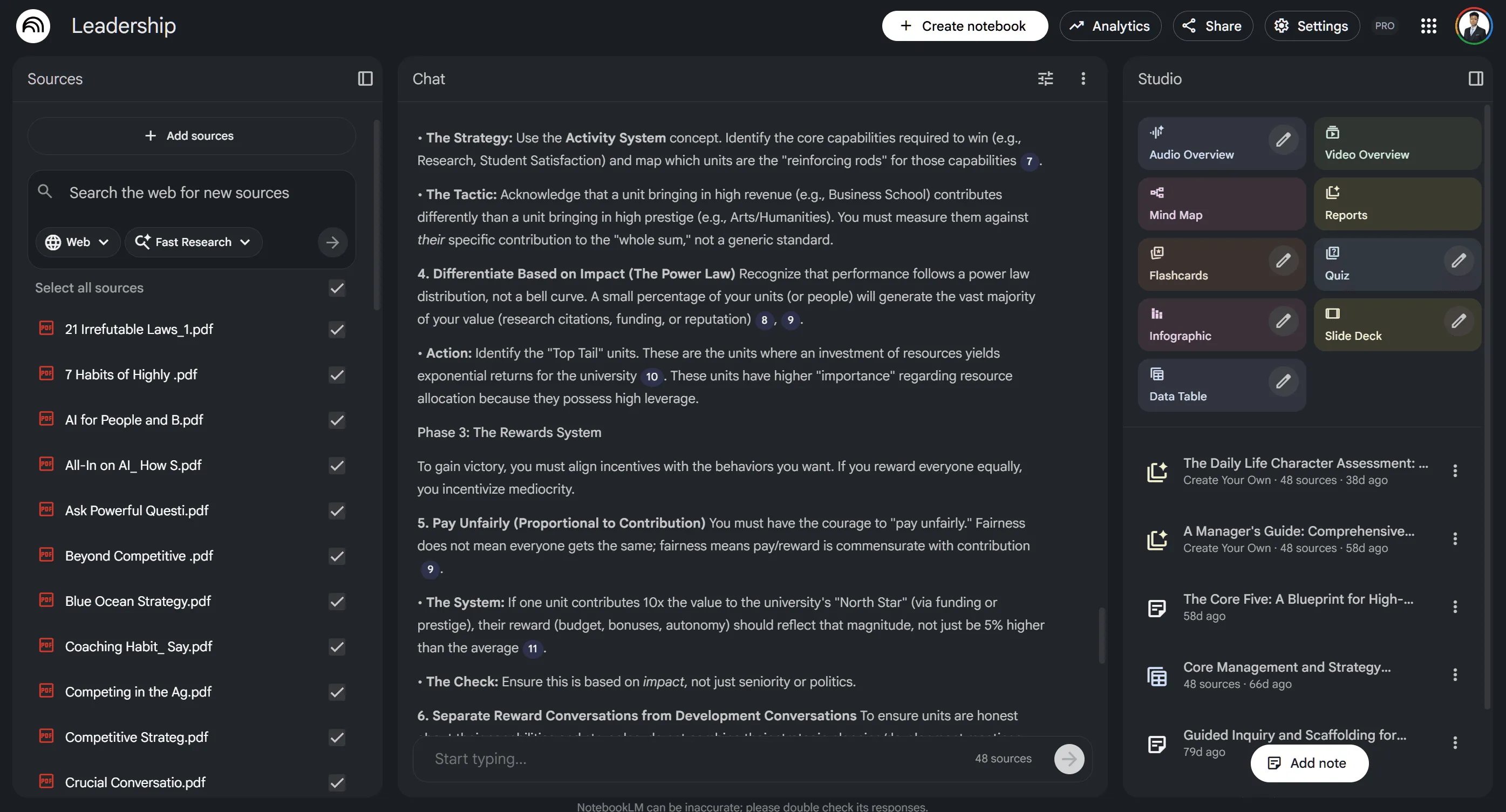This screenshot has width=1506, height=812.
Task: Open options for Core Management and Strategy
Action: click(x=1455, y=674)
